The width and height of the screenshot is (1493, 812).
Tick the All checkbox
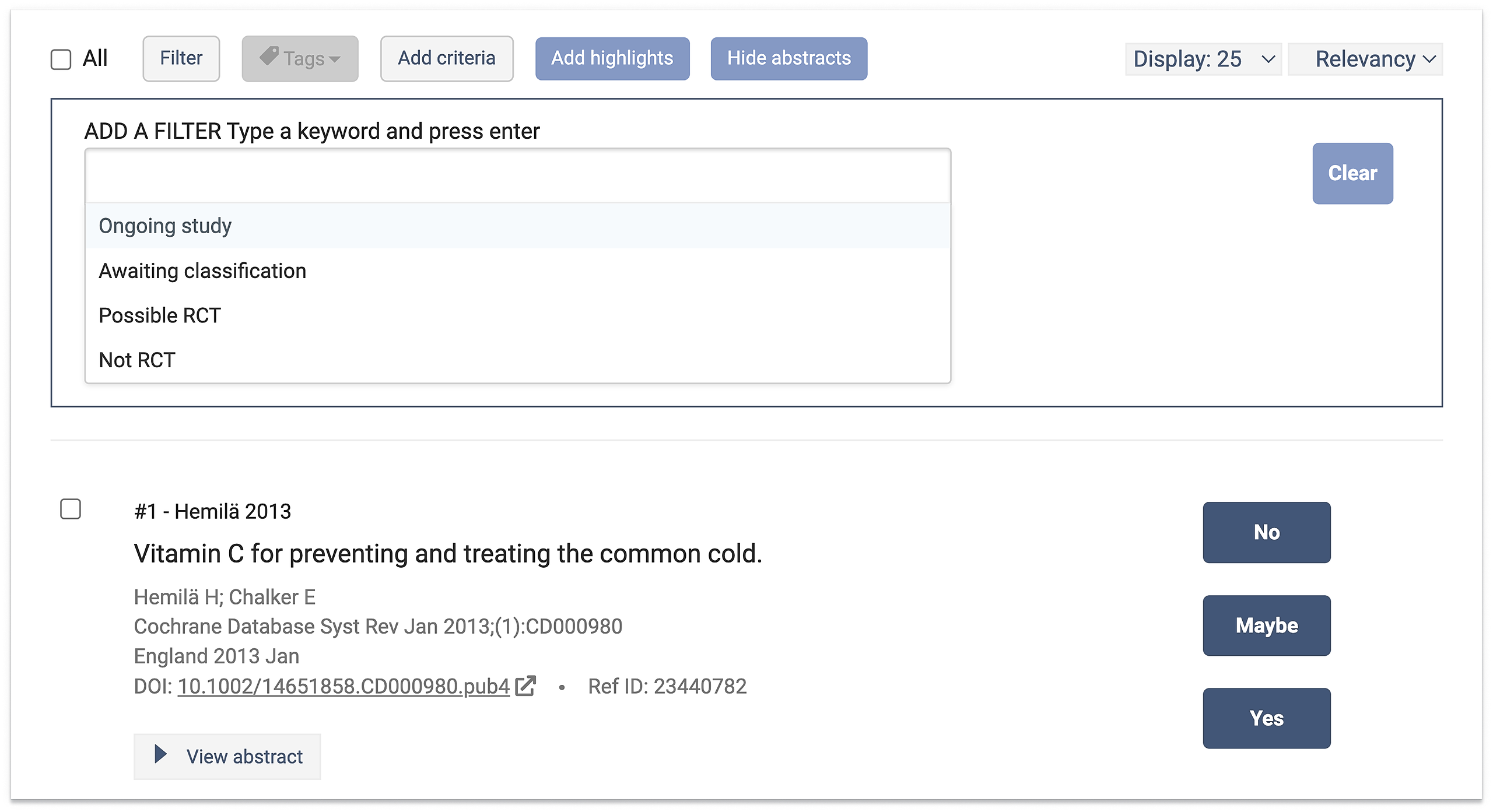coord(61,59)
